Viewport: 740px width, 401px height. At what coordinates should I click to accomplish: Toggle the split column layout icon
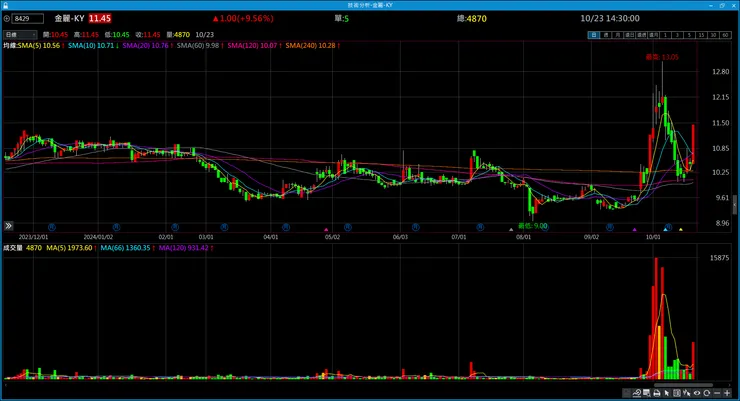click(x=677, y=393)
